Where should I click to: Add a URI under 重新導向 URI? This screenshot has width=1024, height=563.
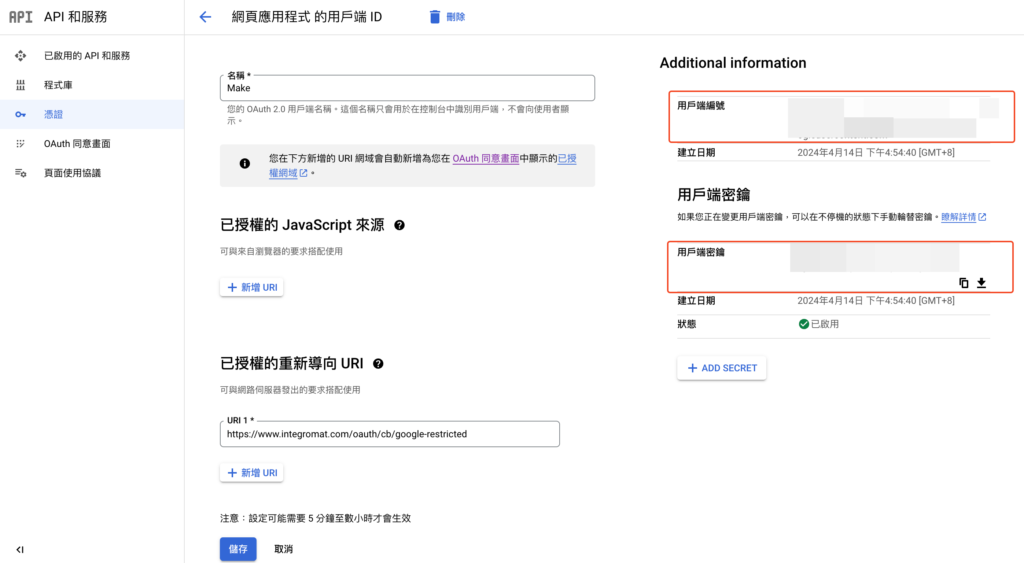pos(251,473)
